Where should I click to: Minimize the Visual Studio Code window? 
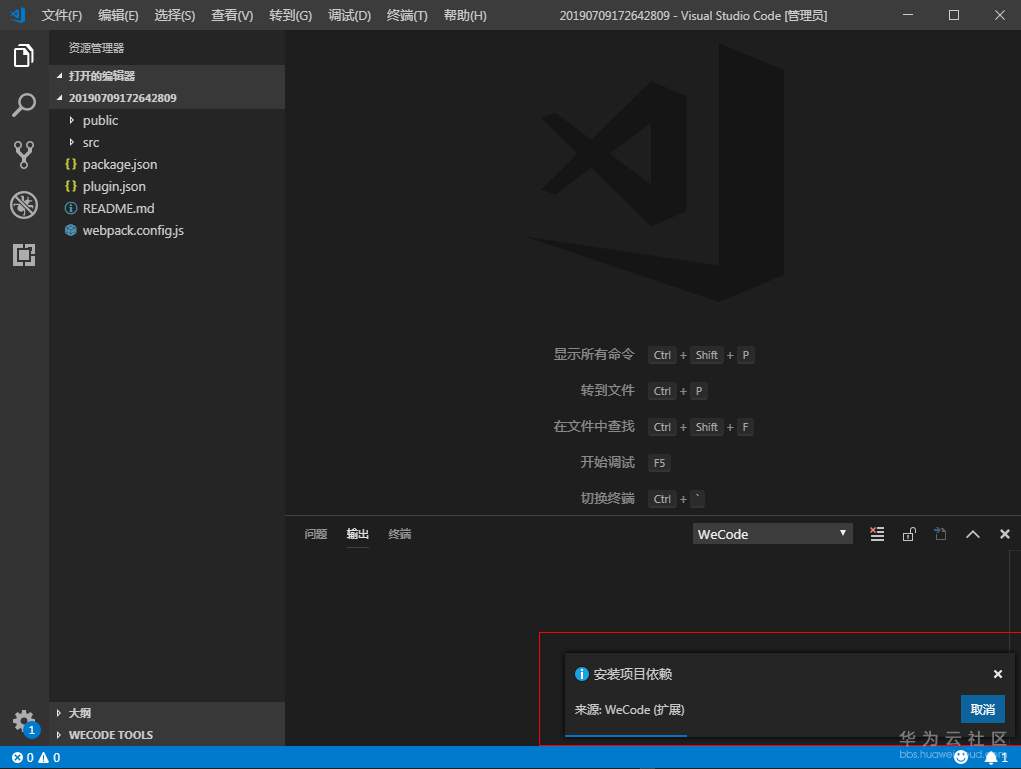(x=908, y=15)
